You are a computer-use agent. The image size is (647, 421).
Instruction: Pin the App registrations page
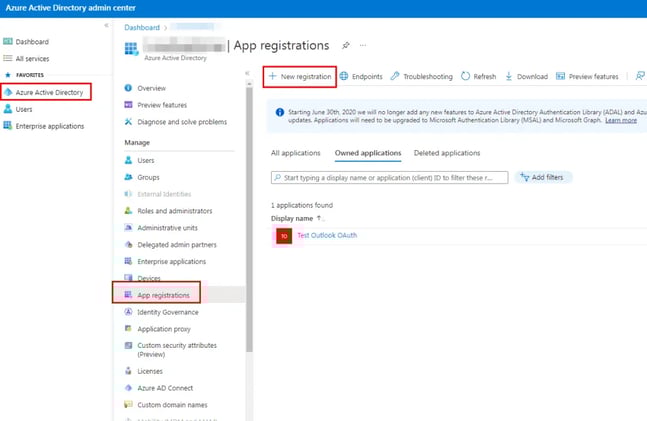click(x=346, y=46)
